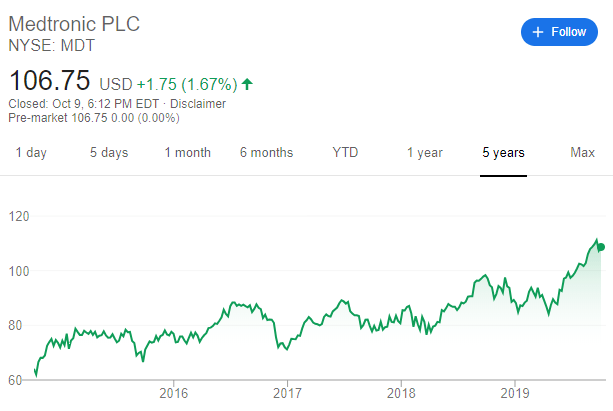Choose the 6 months tab

(266, 153)
